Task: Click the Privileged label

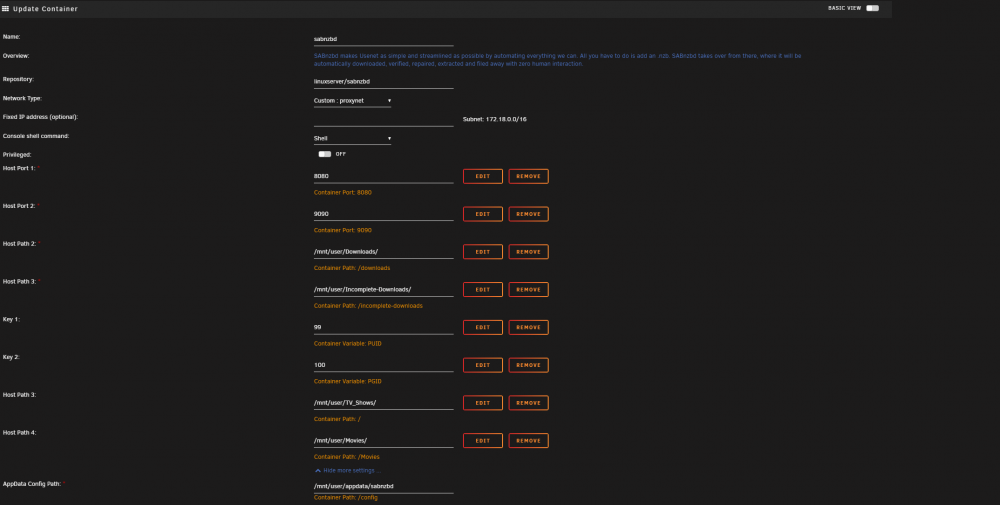Action: tap(17, 155)
